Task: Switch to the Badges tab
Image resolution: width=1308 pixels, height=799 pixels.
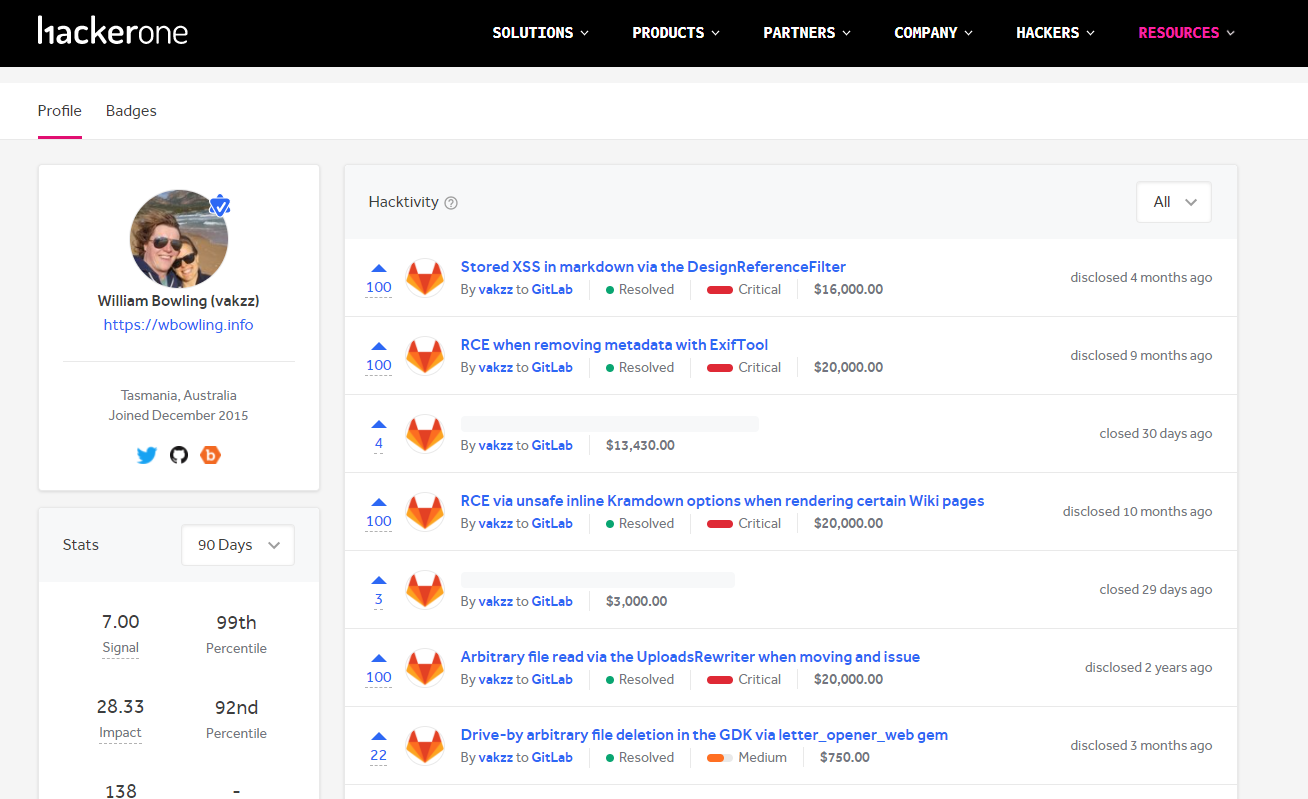Action: 131,111
